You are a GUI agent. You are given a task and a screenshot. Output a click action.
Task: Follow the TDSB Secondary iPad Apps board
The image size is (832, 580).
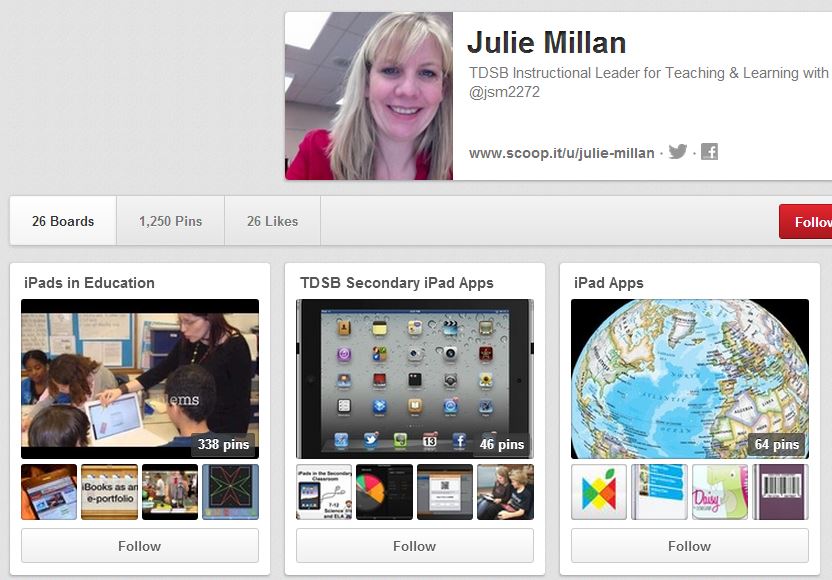415,546
